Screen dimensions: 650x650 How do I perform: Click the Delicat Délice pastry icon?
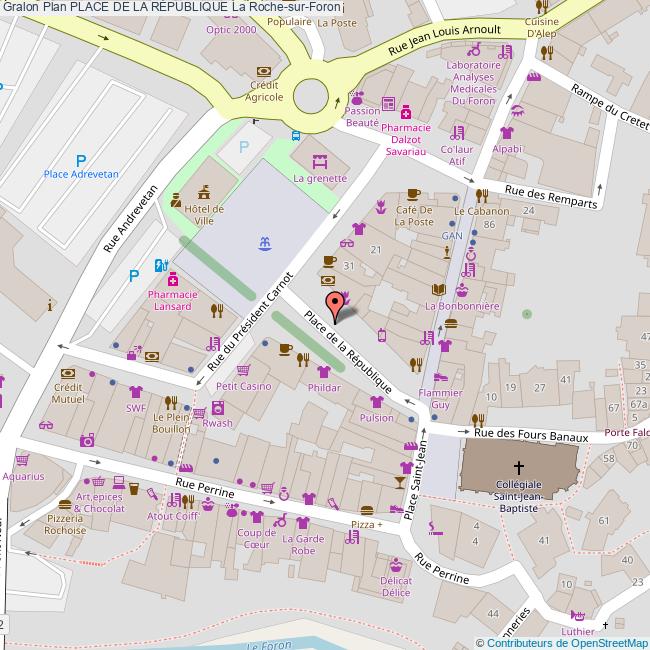click(x=396, y=564)
